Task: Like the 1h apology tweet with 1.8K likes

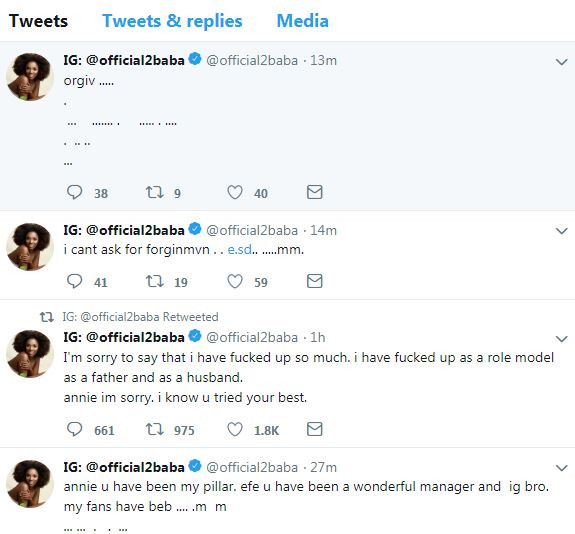Action: 235,429
